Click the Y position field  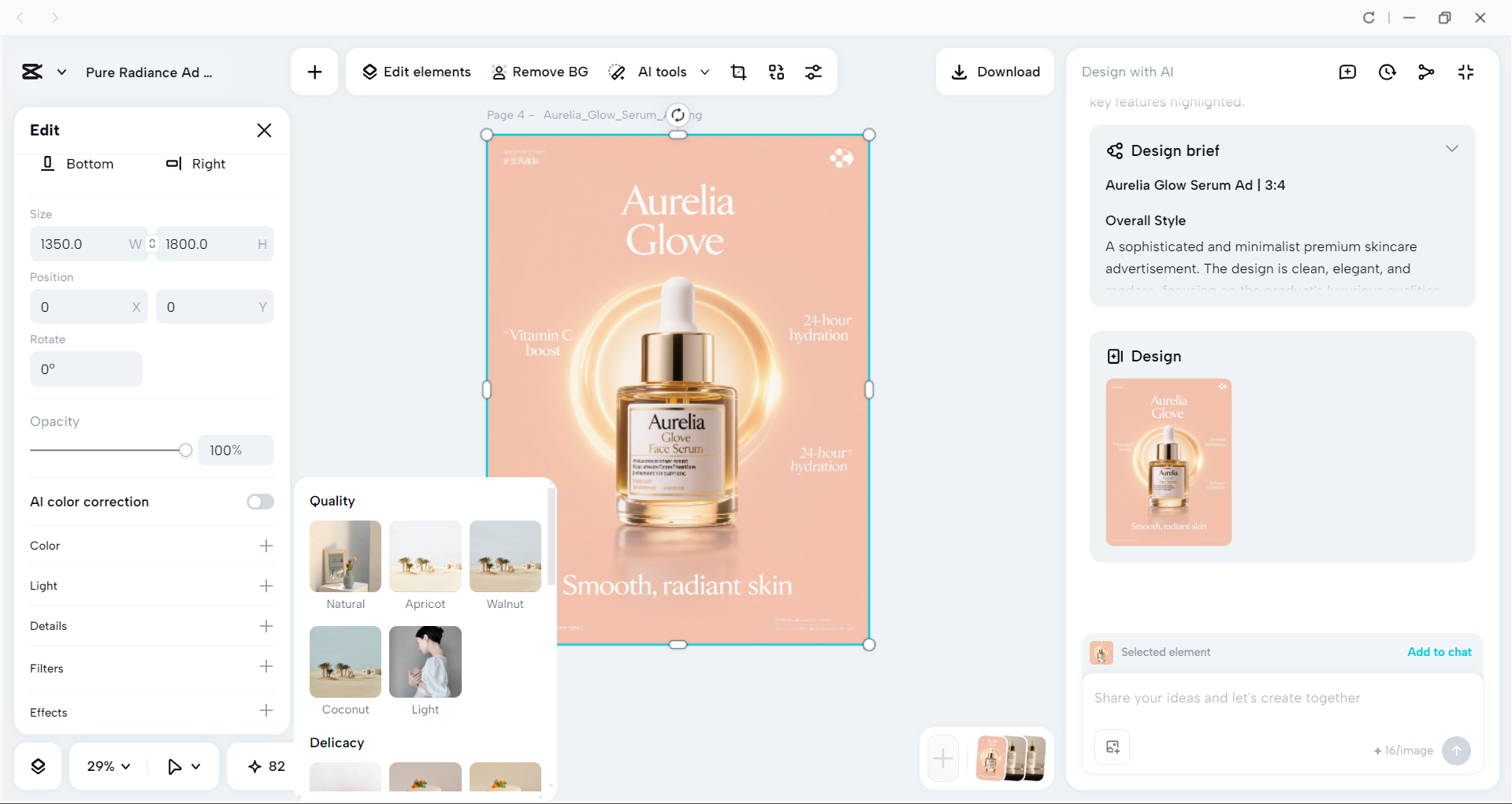click(215, 307)
